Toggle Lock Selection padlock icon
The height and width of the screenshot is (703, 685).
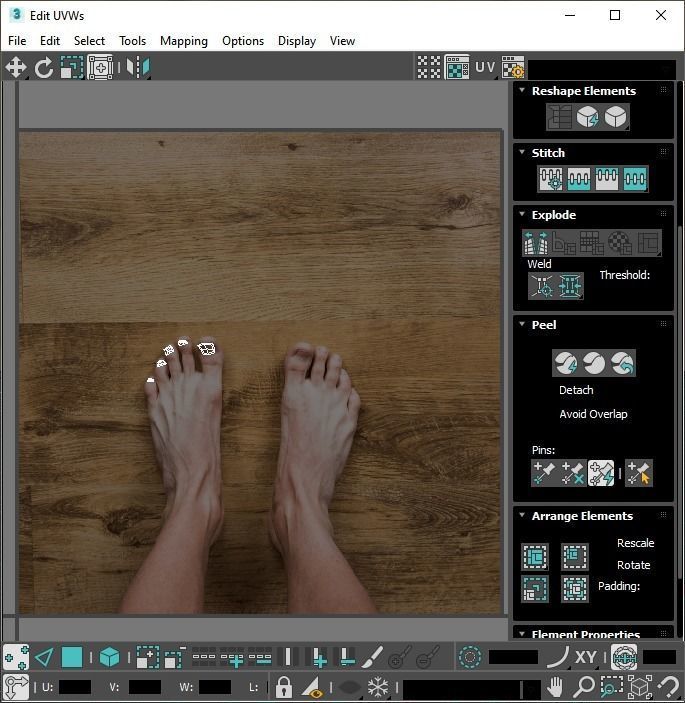[283, 687]
